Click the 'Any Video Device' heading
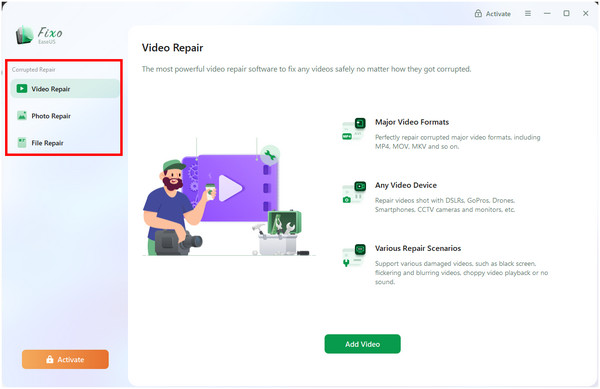 406,185
